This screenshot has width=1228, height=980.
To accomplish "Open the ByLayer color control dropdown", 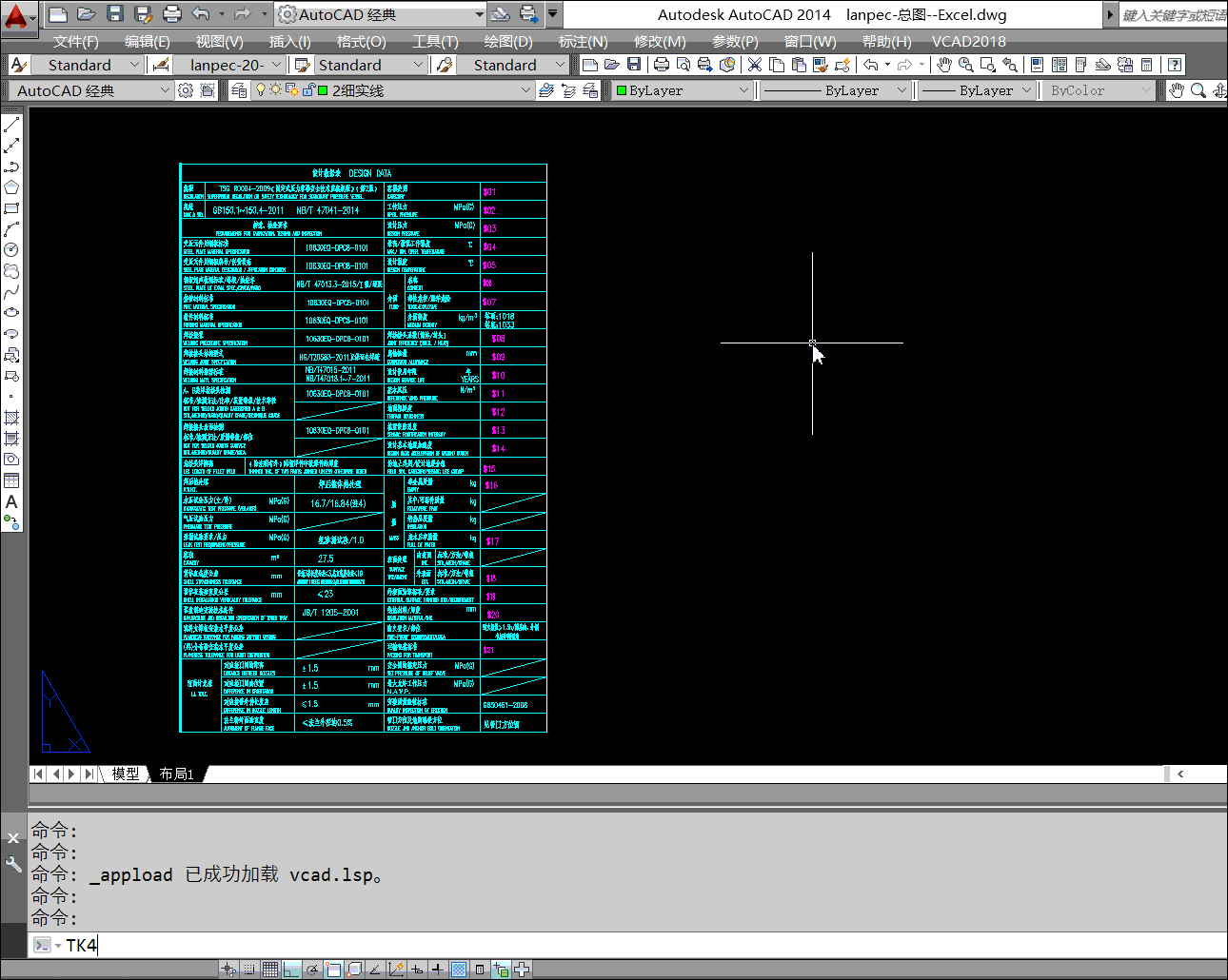I will [x=743, y=90].
